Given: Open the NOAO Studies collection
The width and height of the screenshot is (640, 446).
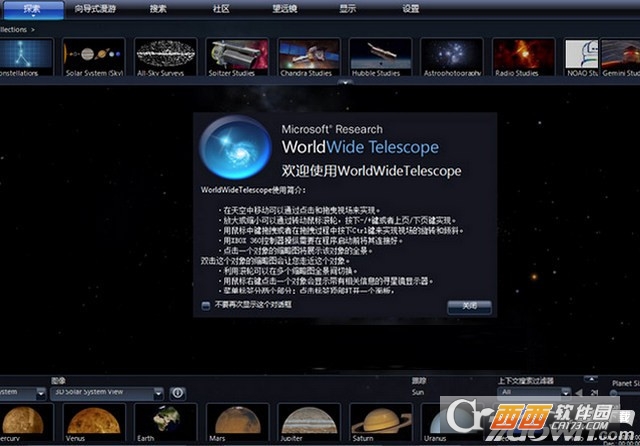Looking at the screenshot, I should pyautogui.click(x=581, y=57).
